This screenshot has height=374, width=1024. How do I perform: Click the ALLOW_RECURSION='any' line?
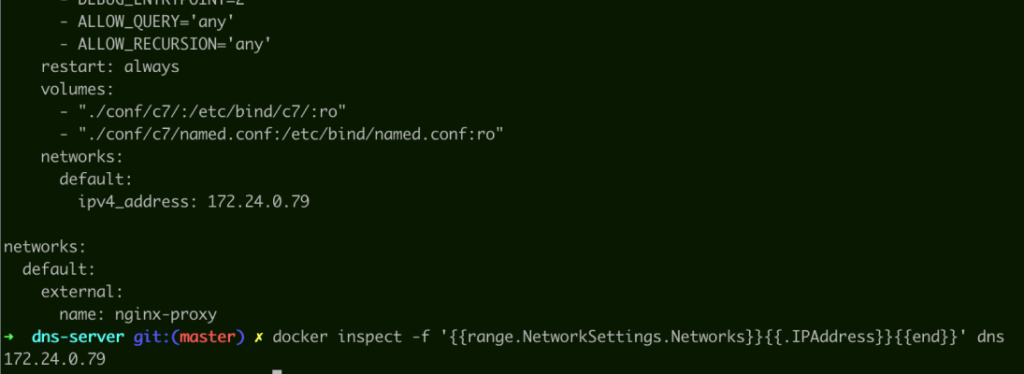165,44
